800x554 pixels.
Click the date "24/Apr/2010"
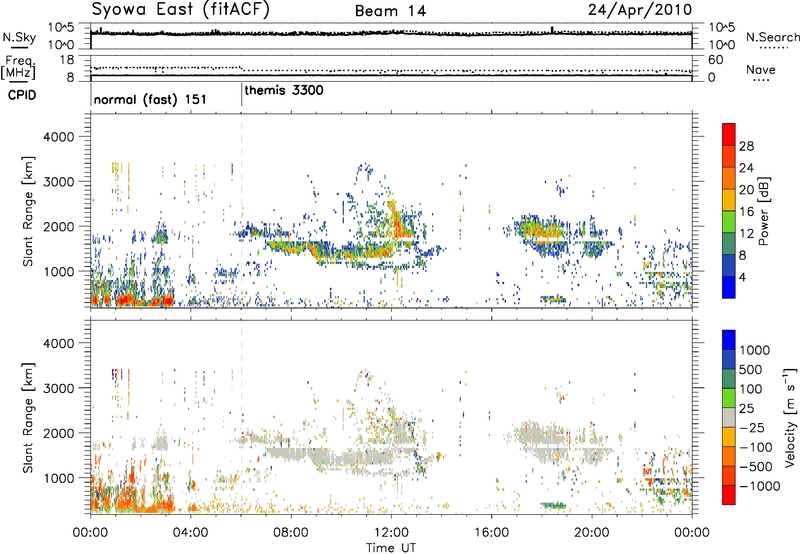click(640, 10)
